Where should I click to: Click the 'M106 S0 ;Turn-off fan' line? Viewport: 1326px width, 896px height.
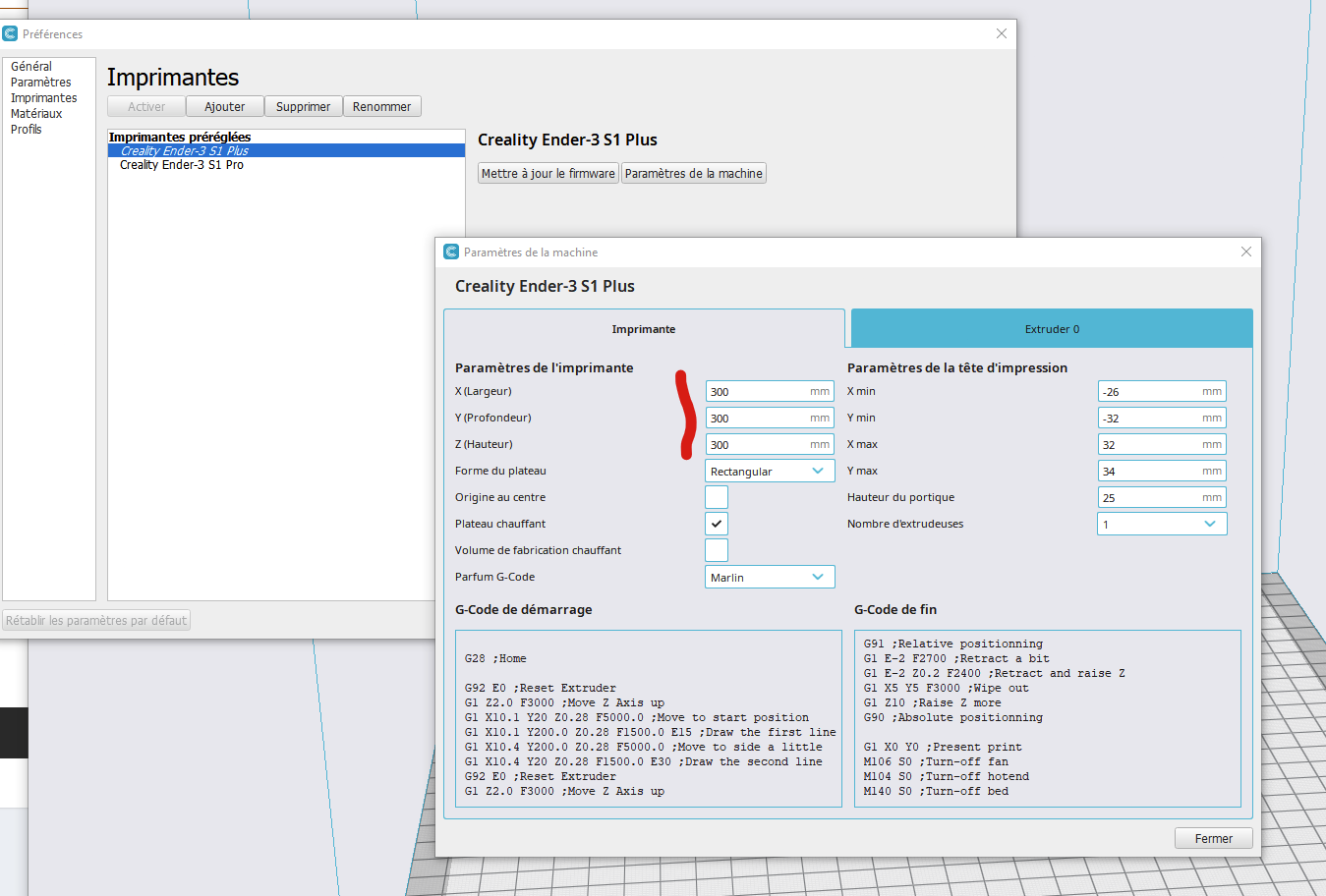pos(936,761)
